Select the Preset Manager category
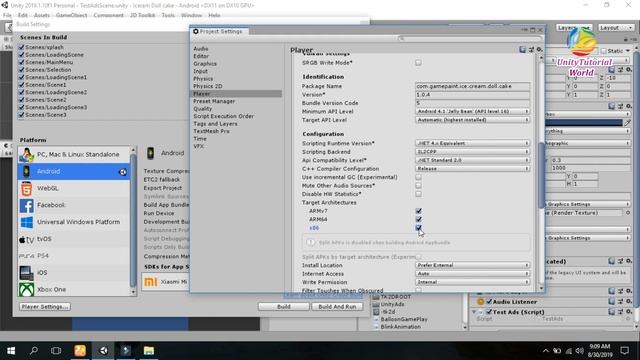640x360 pixels. [x=214, y=101]
